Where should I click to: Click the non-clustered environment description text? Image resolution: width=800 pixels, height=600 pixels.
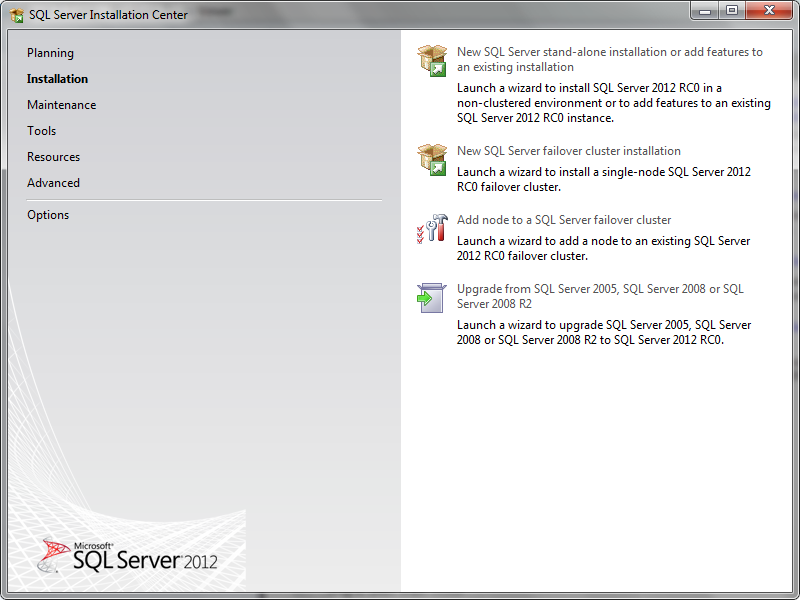pyautogui.click(x=614, y=103)
